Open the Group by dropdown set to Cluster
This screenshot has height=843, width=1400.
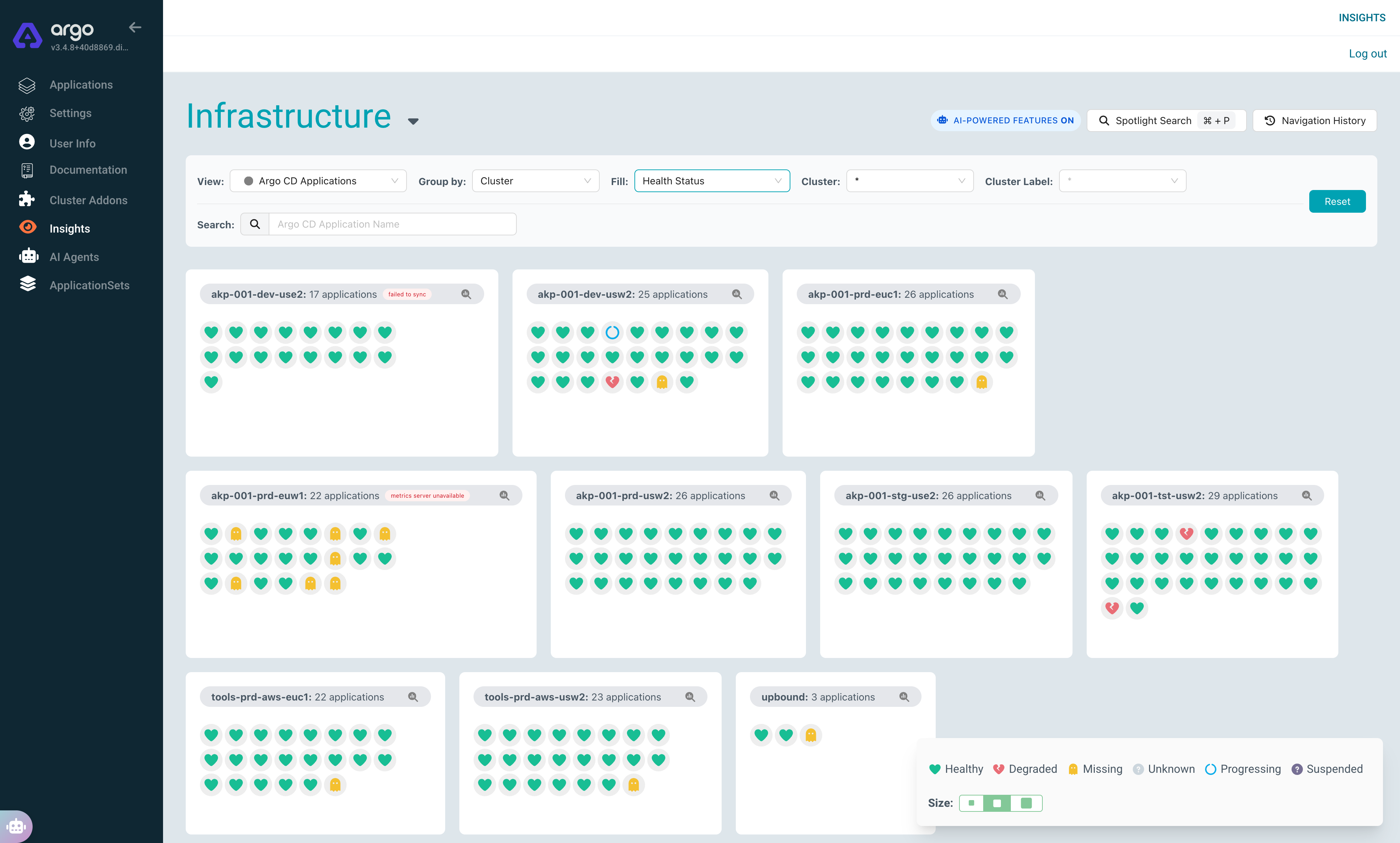[x=536, y=181]
